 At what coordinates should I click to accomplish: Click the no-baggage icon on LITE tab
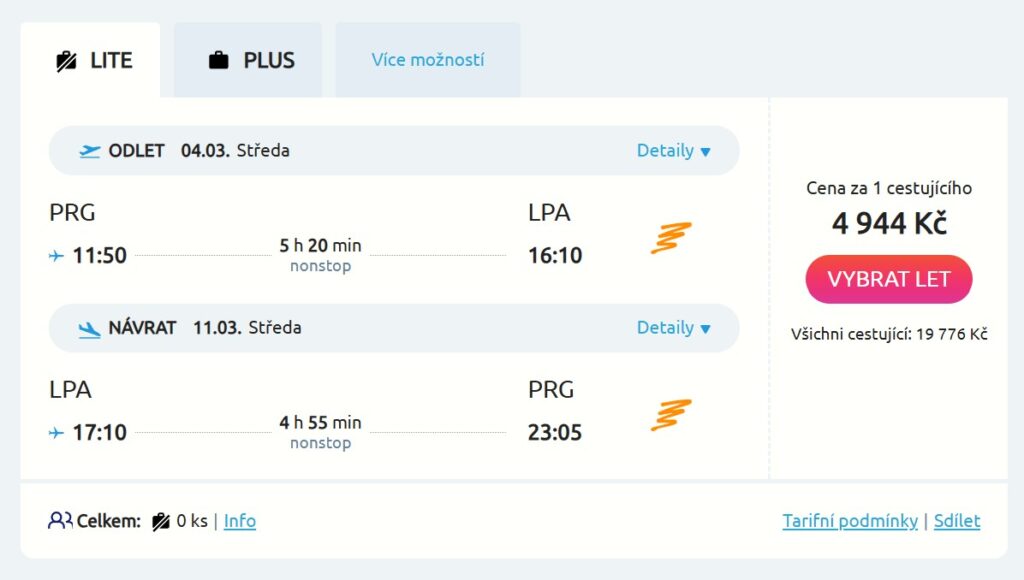tap(66, 61)
